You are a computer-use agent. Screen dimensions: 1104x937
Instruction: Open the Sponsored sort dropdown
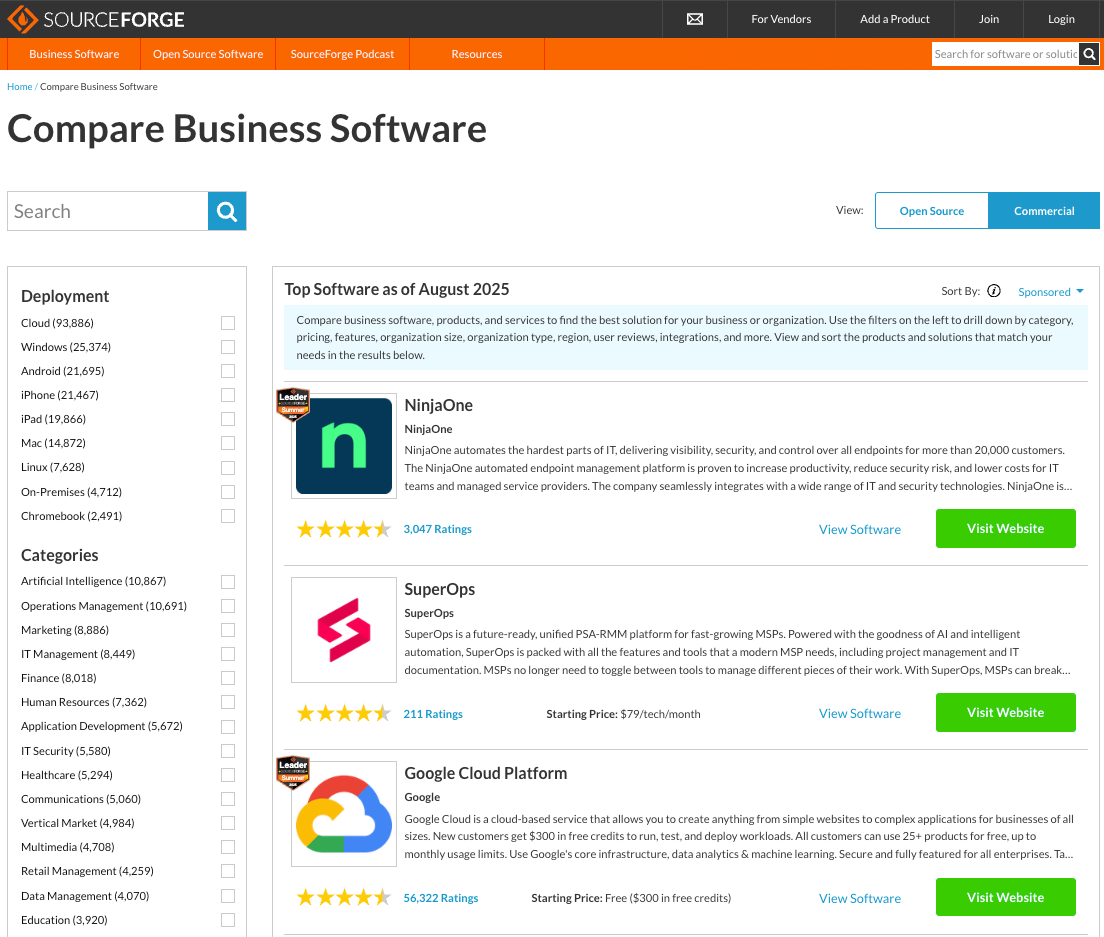pos(1050,291)
